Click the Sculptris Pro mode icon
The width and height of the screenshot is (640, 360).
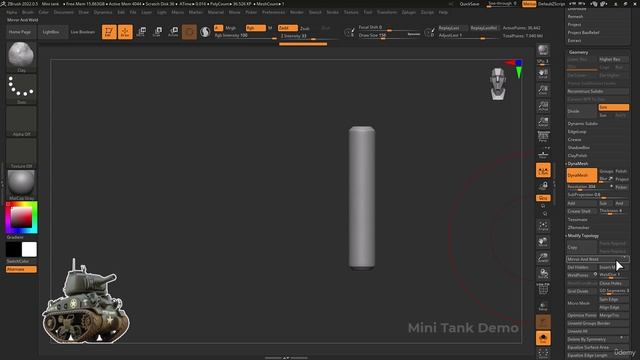click(205, 32)
